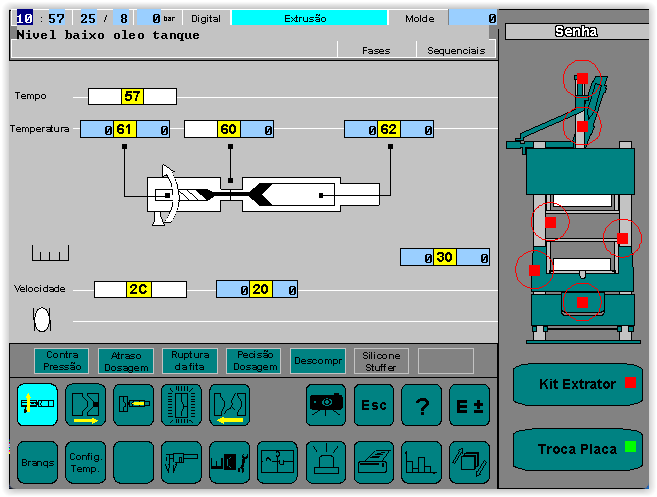Select the Contra Pressão option
This screenshot has height=497, width=657.
click(62, 361)
